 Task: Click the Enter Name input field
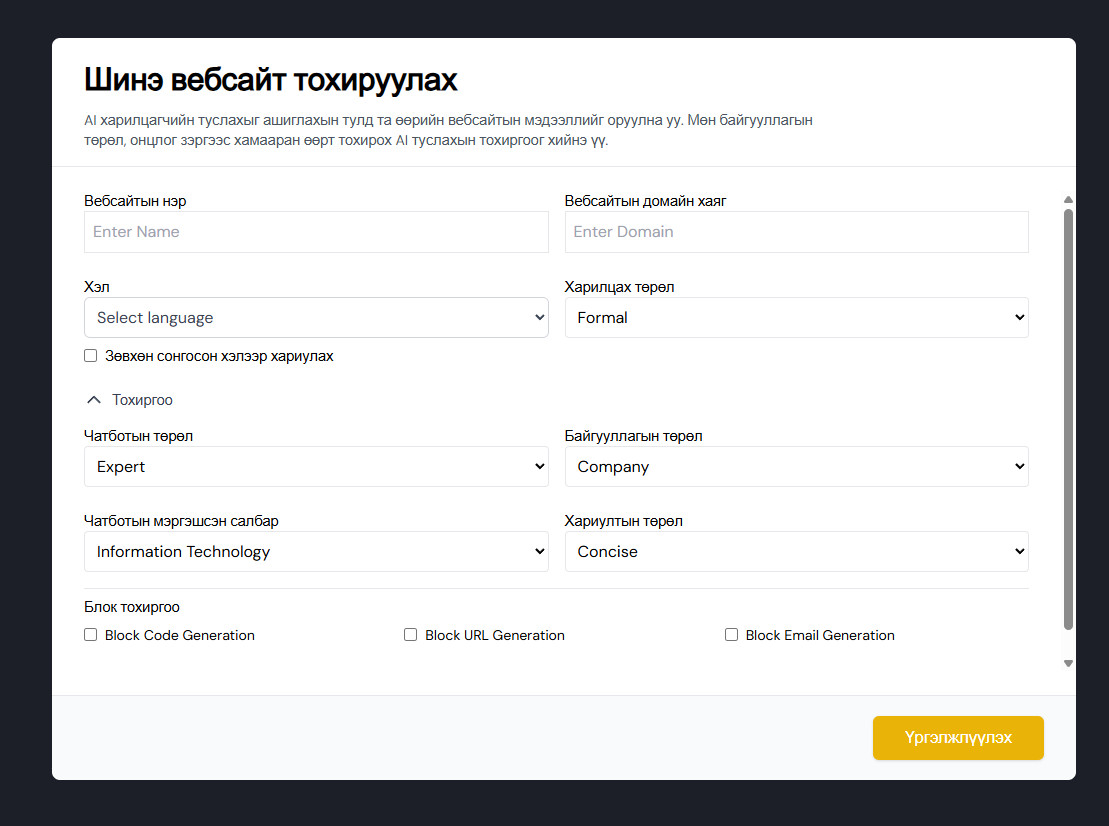click(x=316, y=232)
